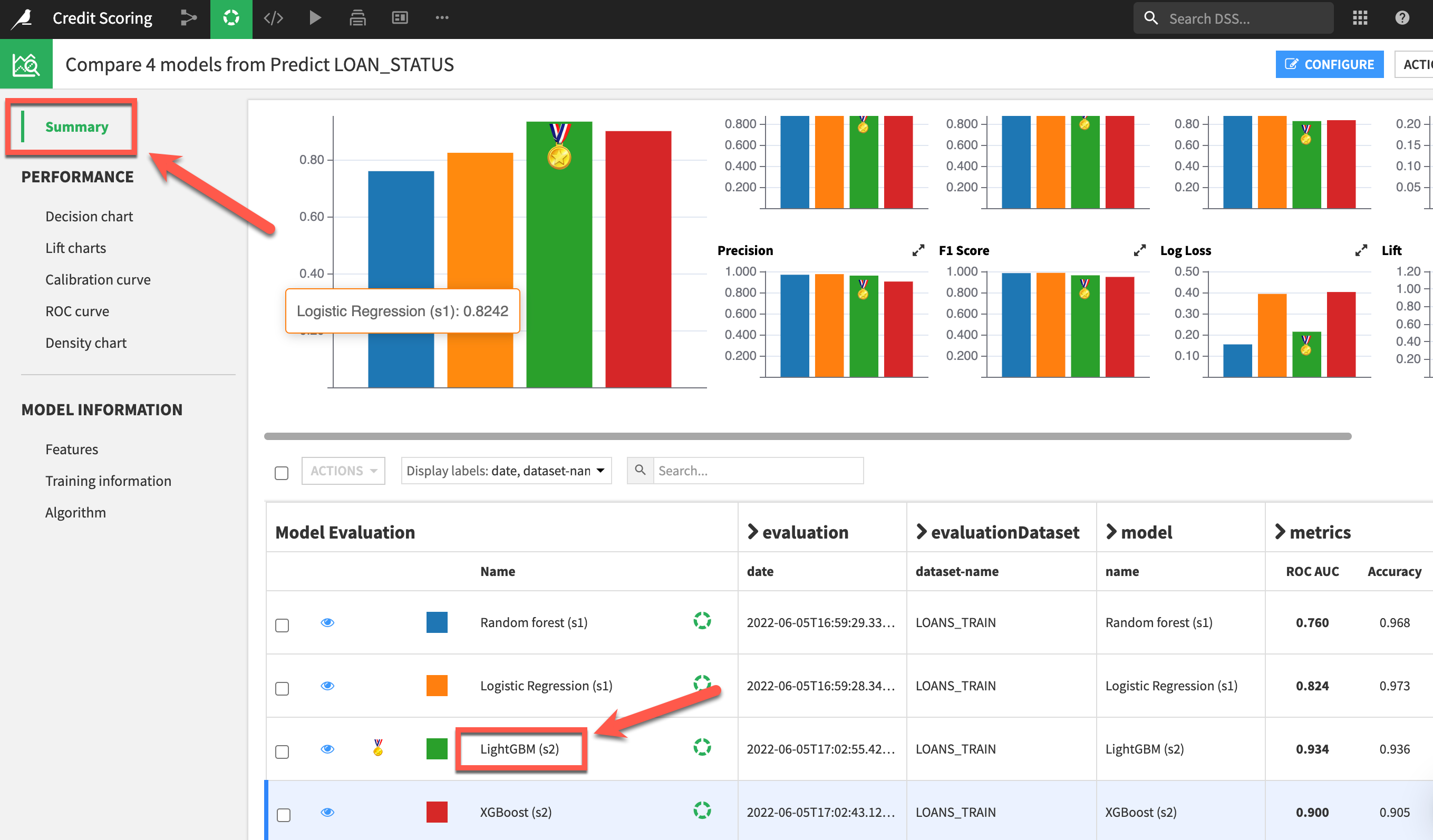Toggle select-all checkbox beside ACTIONS
Screen dimensions: 1433x840
pyautogui.click(x=282, y=473)
